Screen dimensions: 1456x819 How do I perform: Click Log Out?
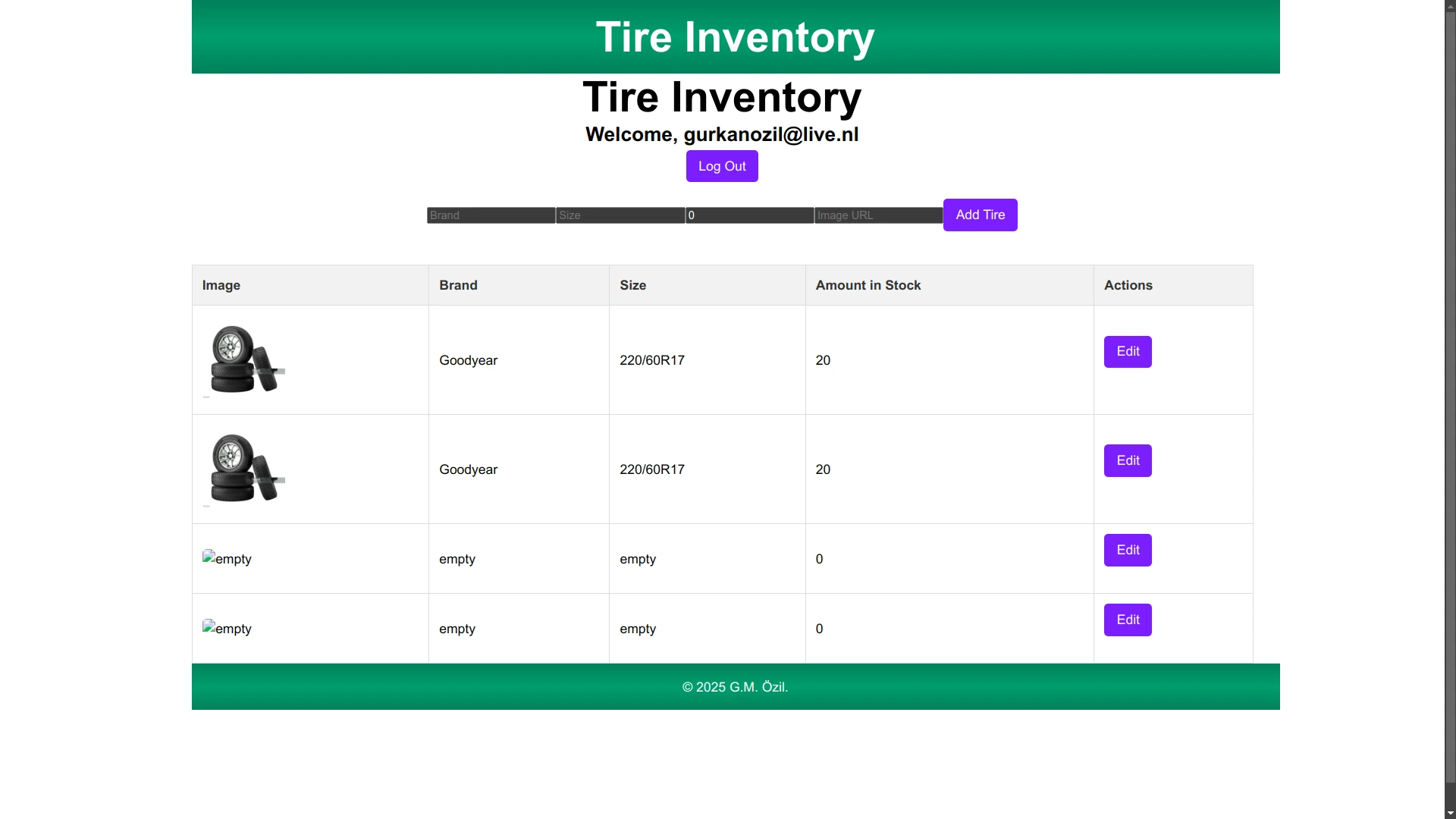coord(721,166)
